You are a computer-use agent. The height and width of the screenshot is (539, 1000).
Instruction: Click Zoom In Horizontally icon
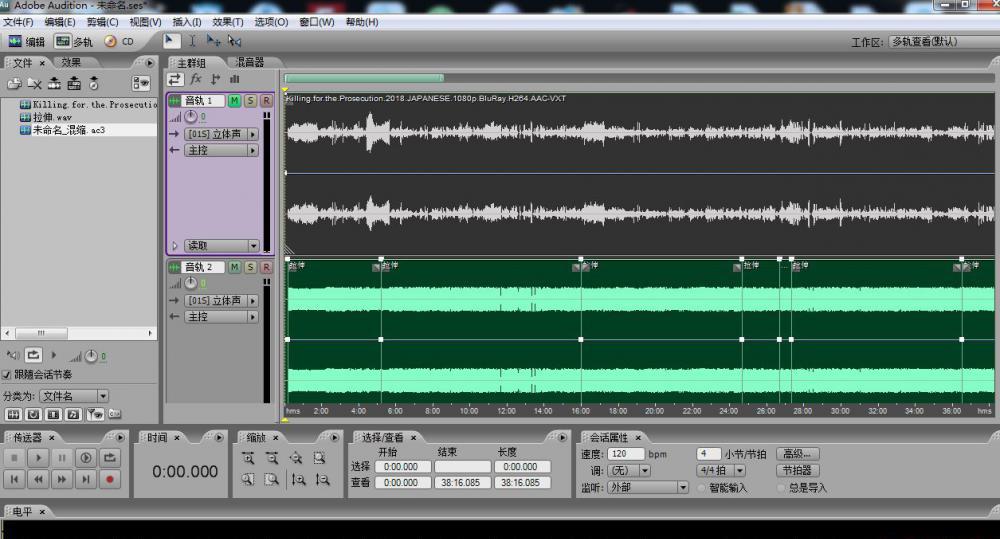coord(248,458)
